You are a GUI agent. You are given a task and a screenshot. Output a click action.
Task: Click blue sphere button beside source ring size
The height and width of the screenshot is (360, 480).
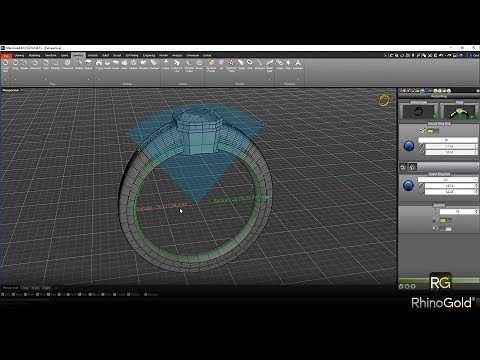[x=409, y=146]
